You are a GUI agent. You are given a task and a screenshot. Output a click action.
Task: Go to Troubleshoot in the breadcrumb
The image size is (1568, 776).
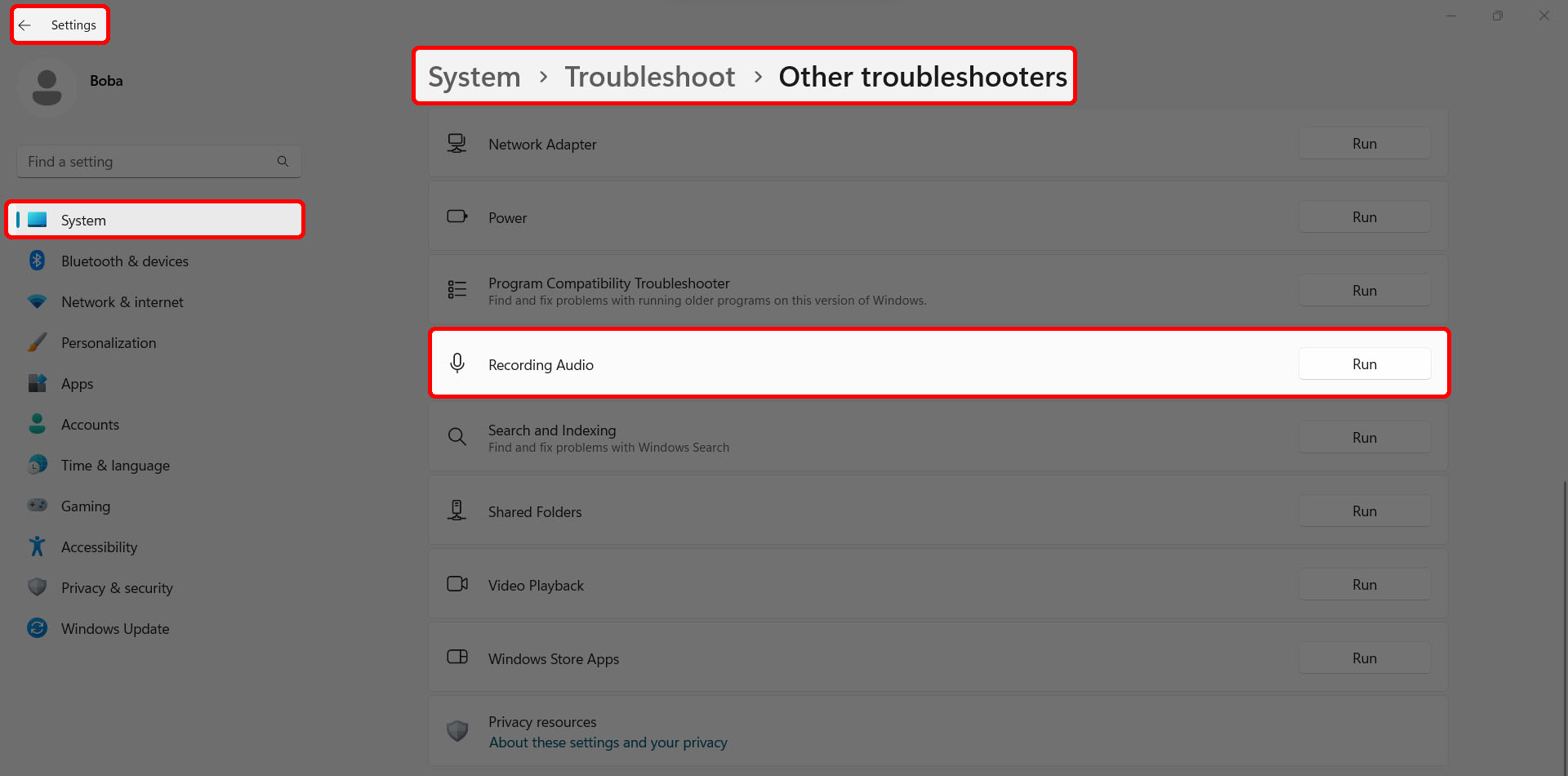(650, 77)
